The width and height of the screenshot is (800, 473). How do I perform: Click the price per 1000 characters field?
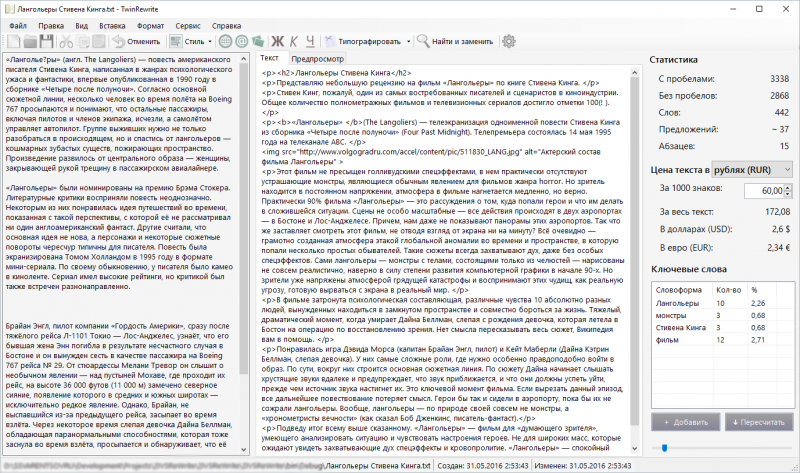764,191
